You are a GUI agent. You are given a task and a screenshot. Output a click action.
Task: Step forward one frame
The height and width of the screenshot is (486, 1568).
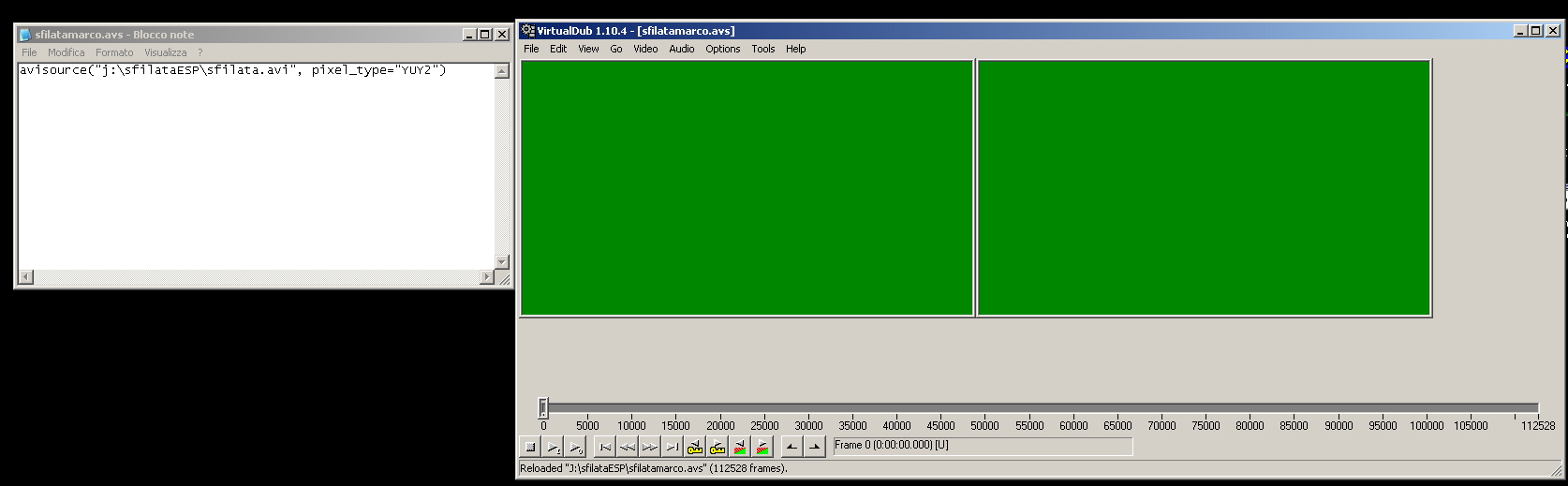[650, 448]
